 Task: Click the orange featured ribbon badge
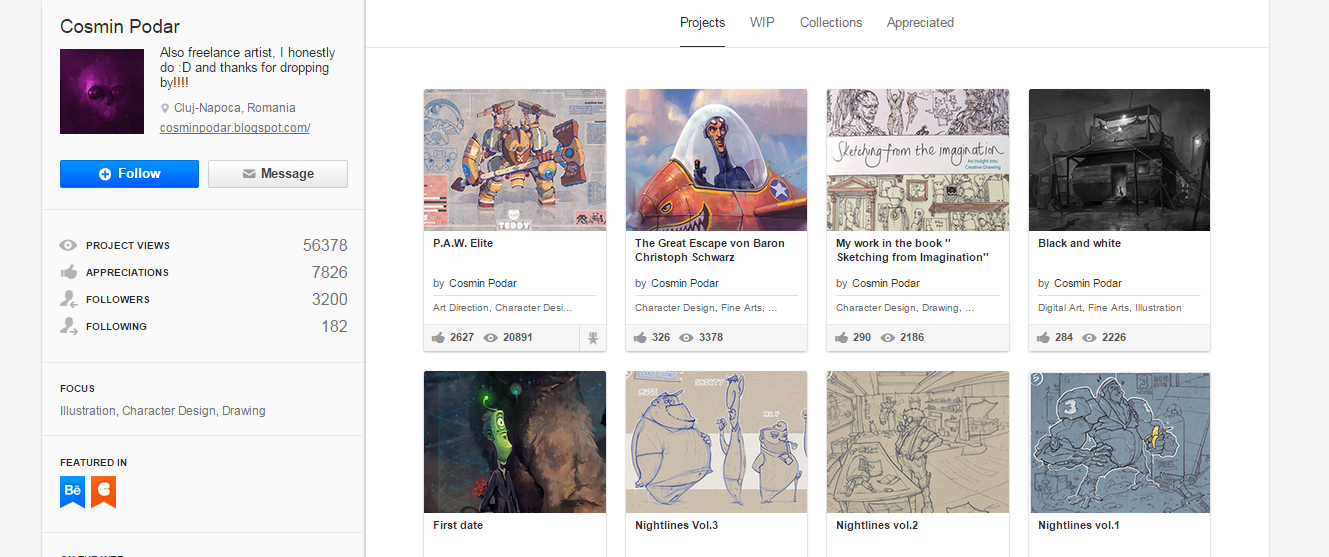click(103, 491)
